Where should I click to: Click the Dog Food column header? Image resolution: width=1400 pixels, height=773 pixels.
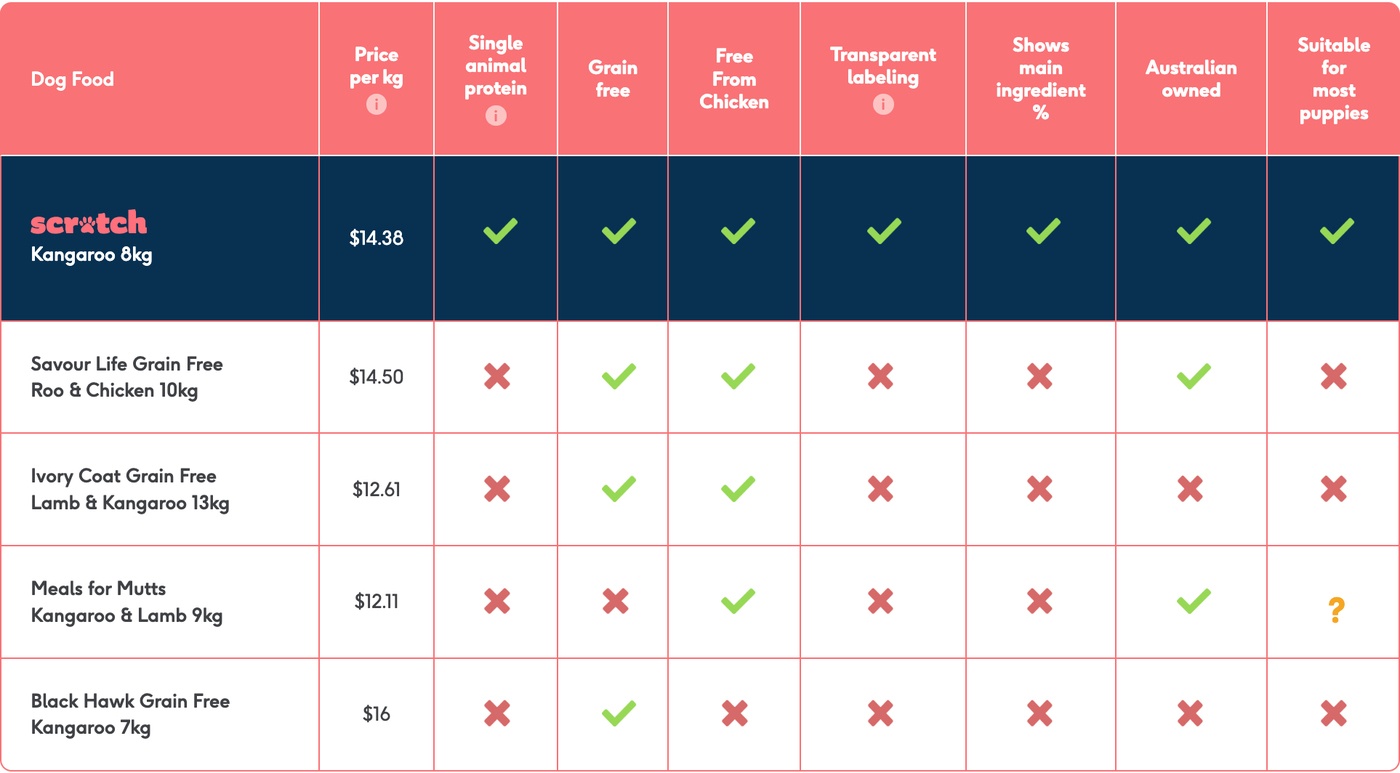[72, 79]
